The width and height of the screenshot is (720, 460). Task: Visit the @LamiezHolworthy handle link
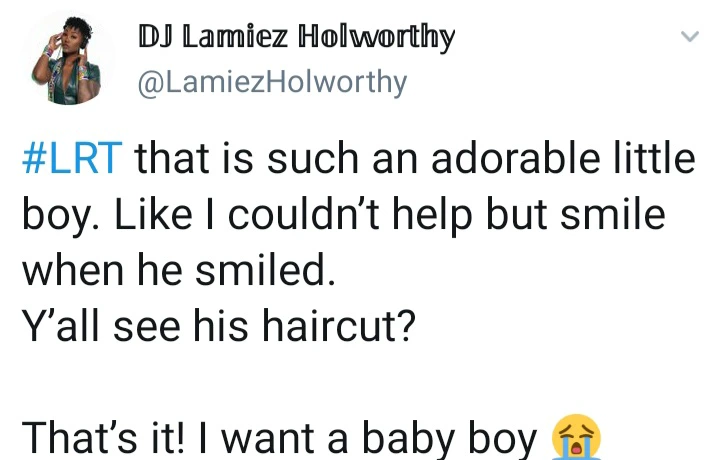click(x=272, y=83)
